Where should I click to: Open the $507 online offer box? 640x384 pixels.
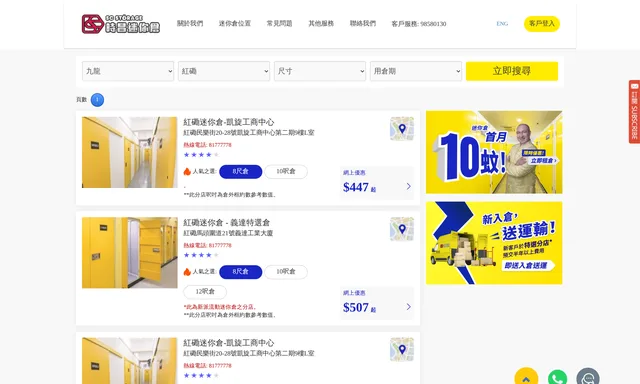(x=377, y=303)
